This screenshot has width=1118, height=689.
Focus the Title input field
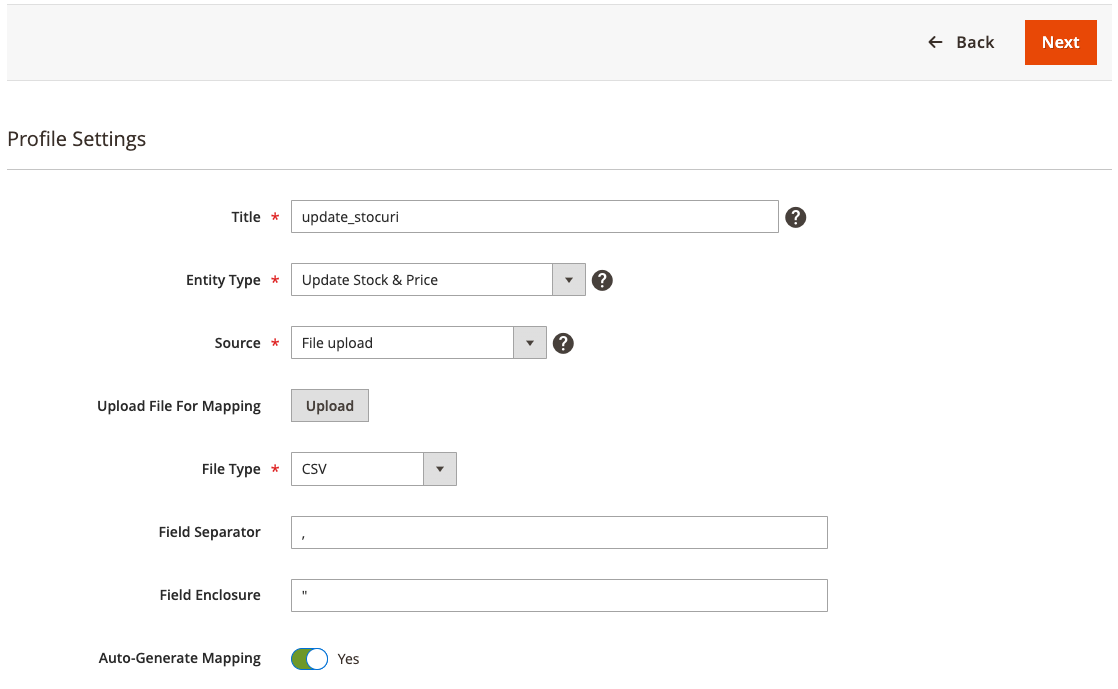tap(535, 217)
